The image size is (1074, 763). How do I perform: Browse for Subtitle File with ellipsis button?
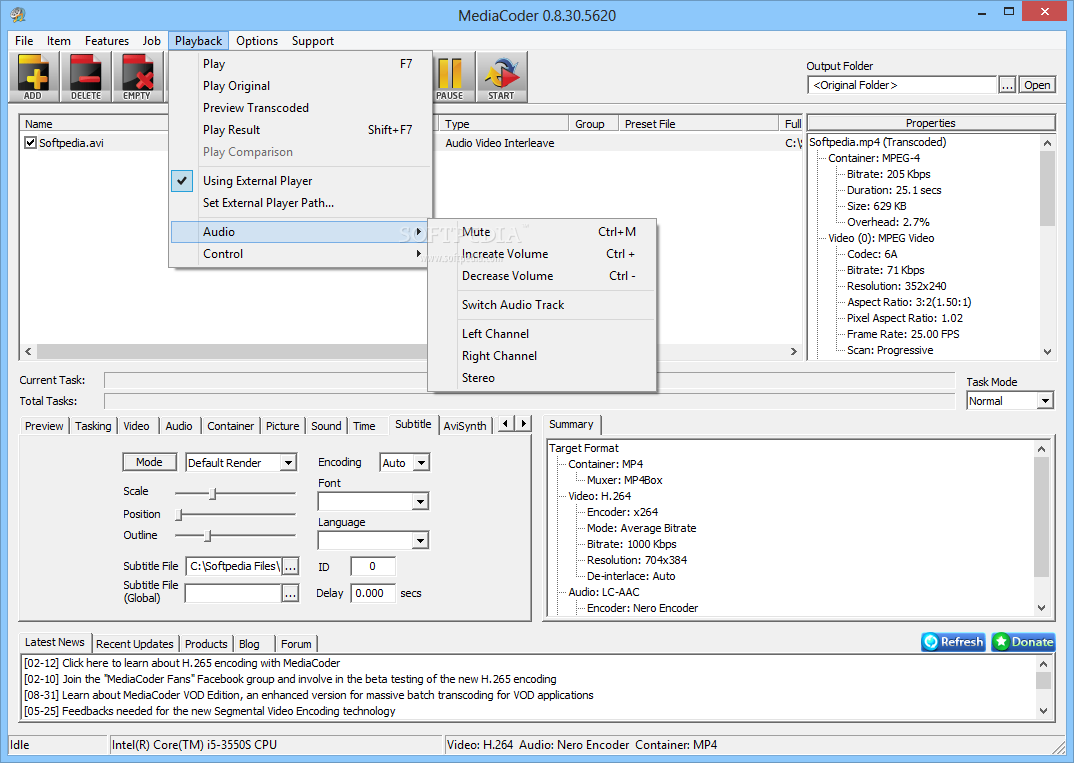pyautogui.click(x=290, y=566)
